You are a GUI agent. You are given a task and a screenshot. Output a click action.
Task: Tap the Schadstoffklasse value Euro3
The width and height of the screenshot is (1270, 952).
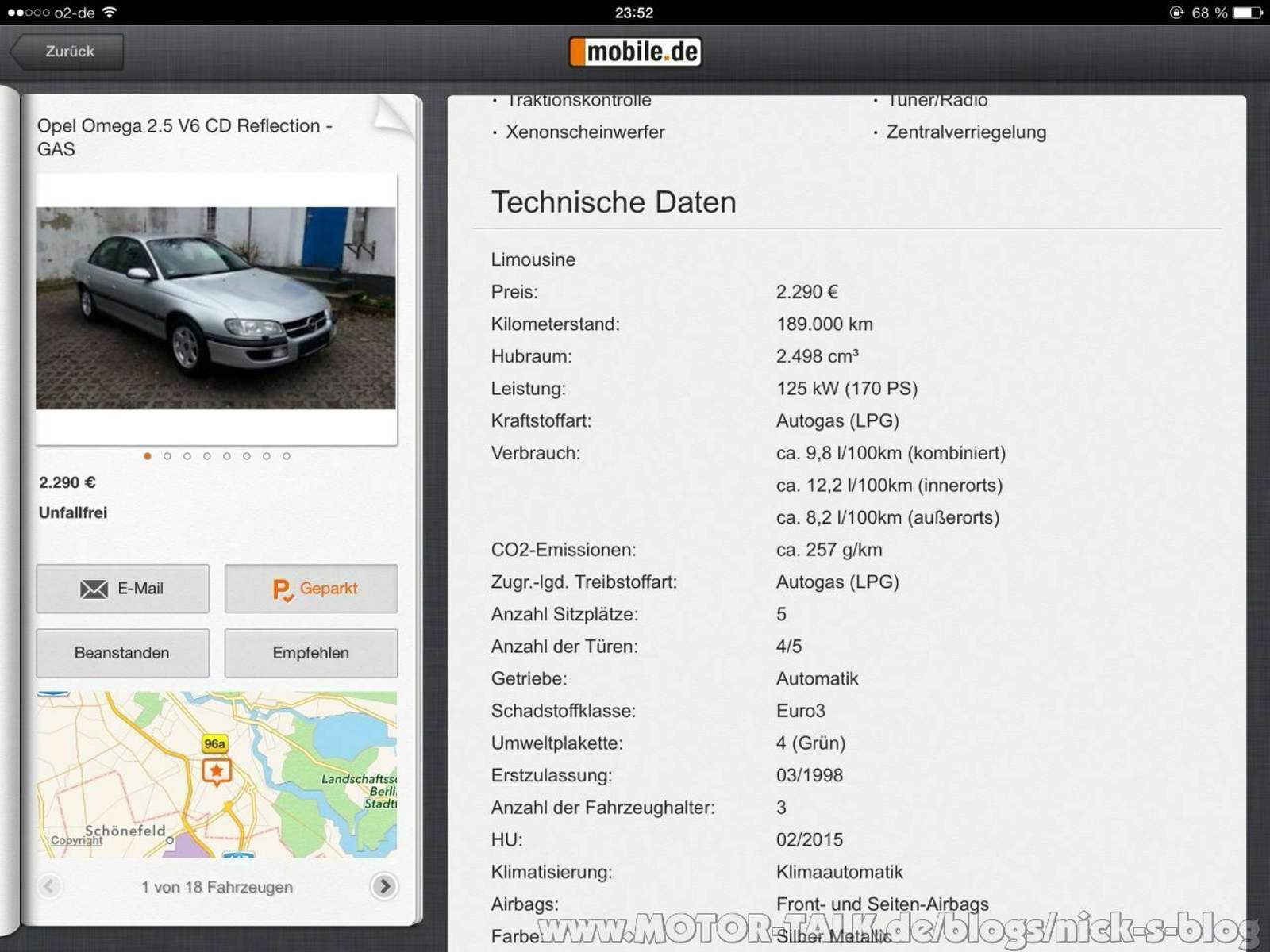801,711
